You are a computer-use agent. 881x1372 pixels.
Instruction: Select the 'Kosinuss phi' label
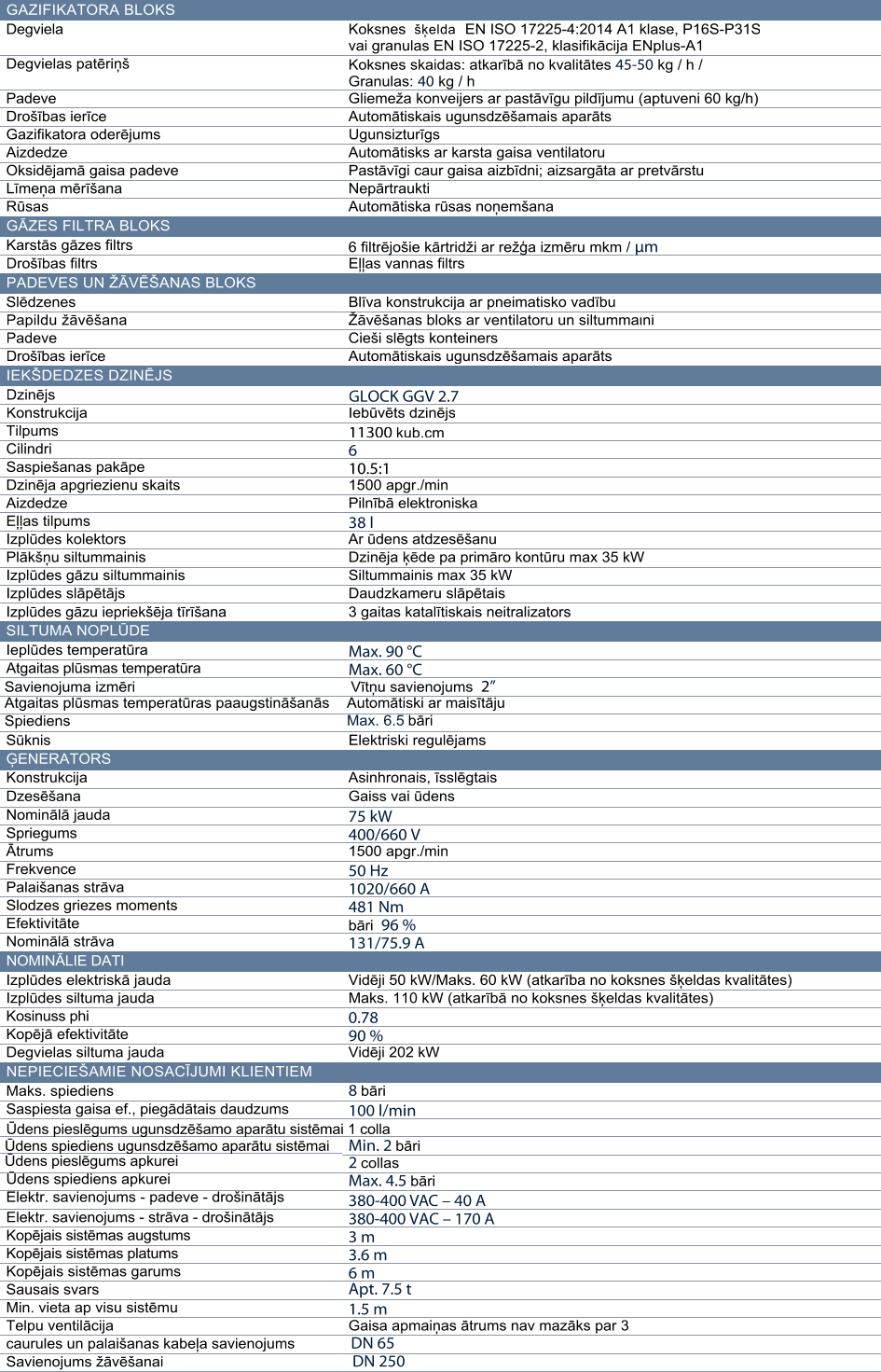click(48, 1016)
